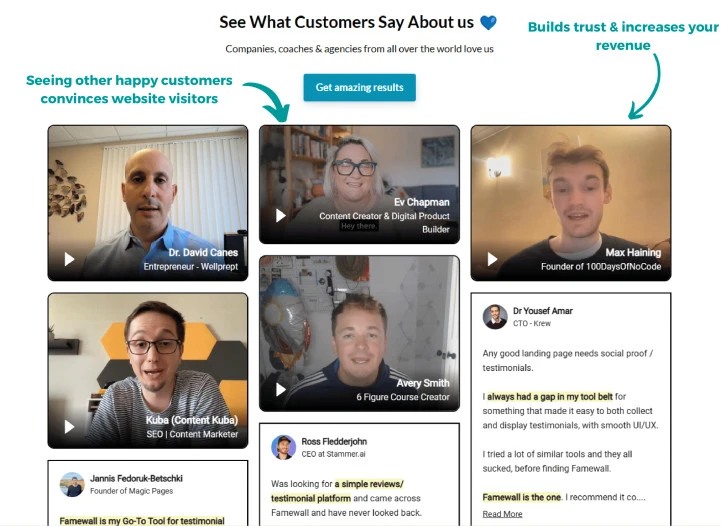Viewport: 721px width, 526px height.
Task: Click Jannis Fedoruk-Betschki's profile avatar
Action: 72,484
